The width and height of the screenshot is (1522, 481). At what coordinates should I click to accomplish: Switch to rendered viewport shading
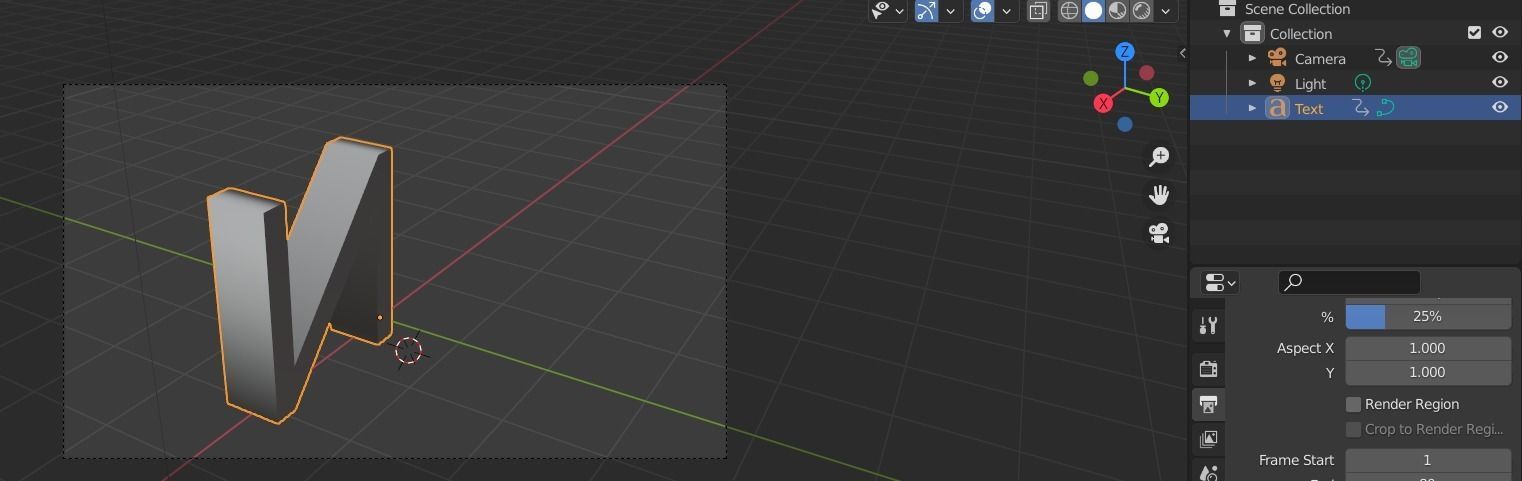[x=1141, y=10]
